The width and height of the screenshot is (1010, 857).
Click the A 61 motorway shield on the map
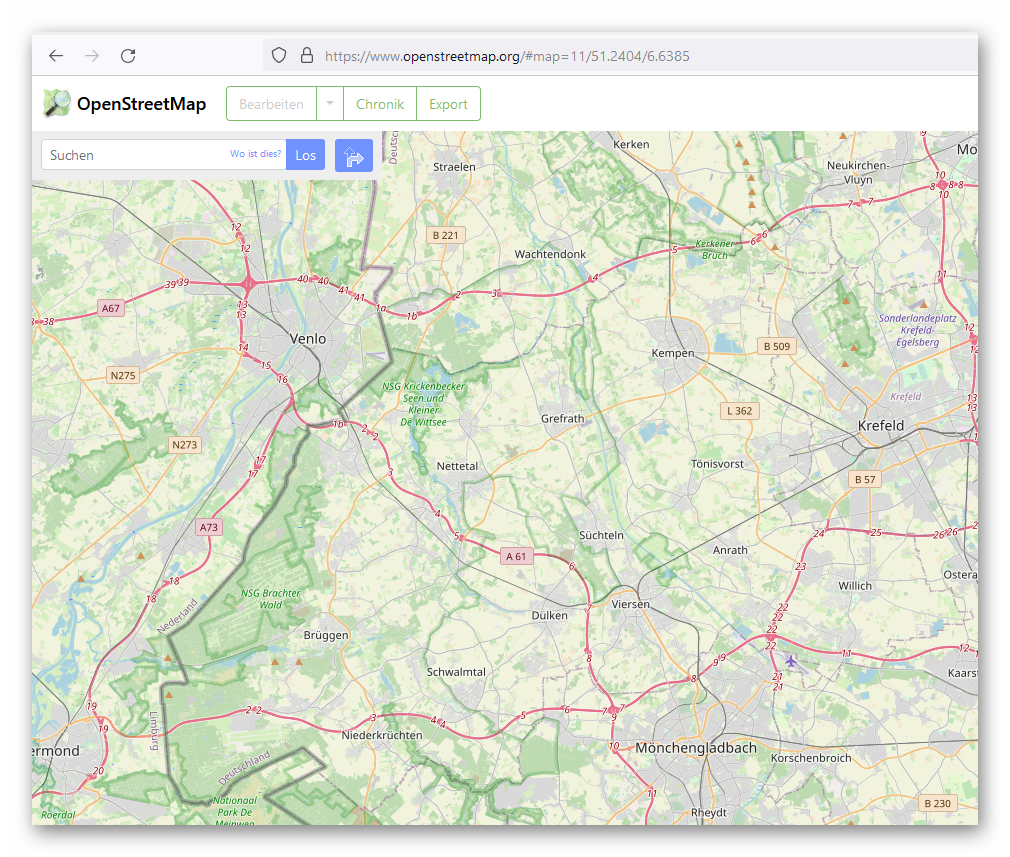pyautogui.click(x=516, y=556)
